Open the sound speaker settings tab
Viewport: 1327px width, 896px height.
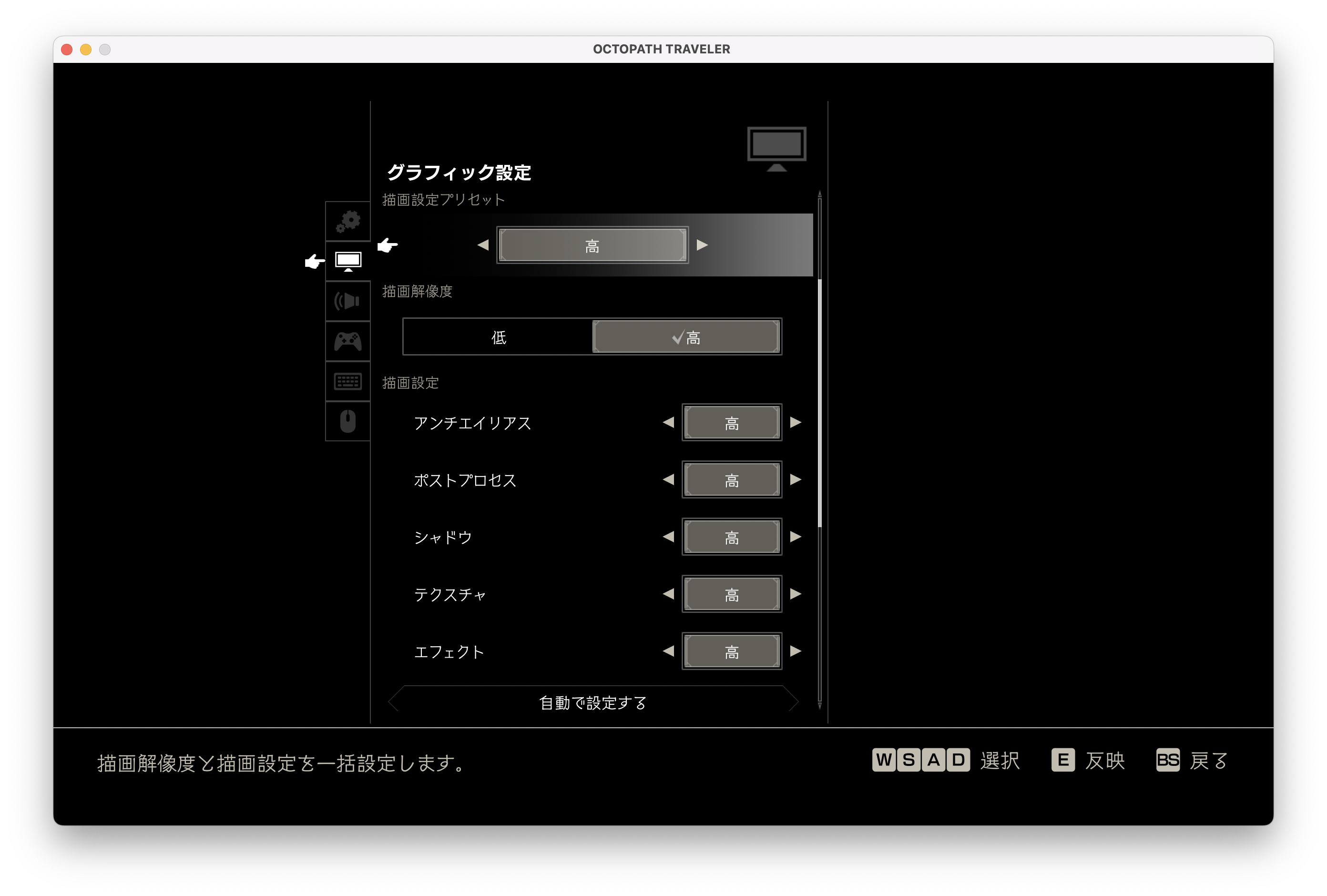348,301
